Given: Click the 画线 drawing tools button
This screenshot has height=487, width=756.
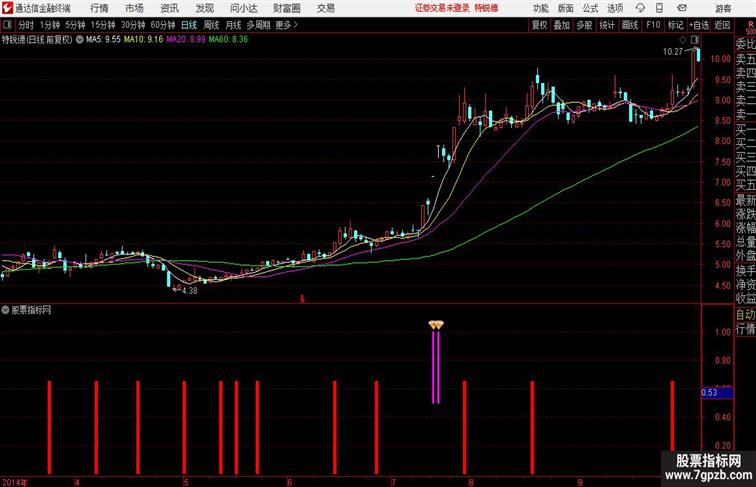Looking at the screenshot, I should 630,25.
